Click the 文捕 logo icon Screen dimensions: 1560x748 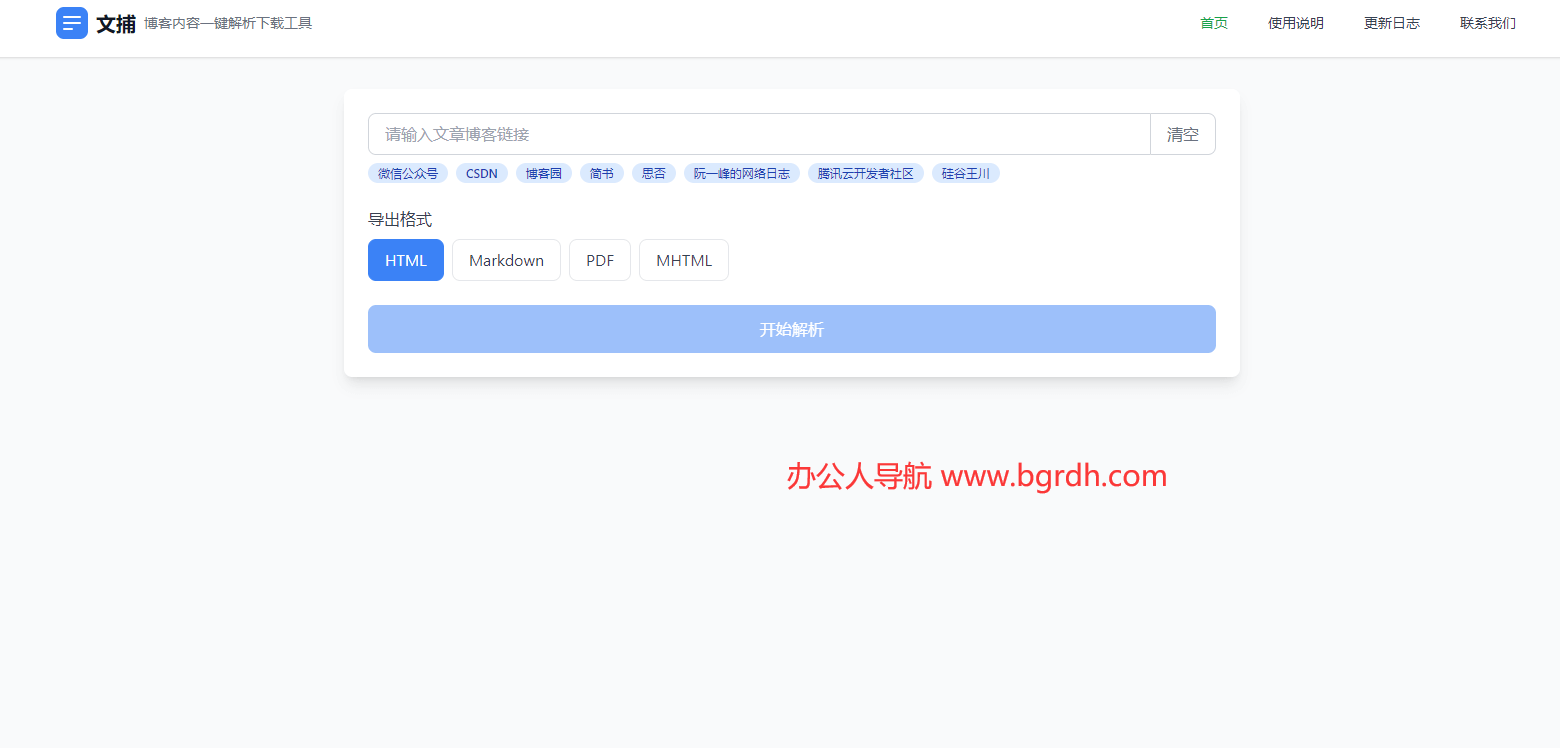pyautogui.click(x=71, y=22)
